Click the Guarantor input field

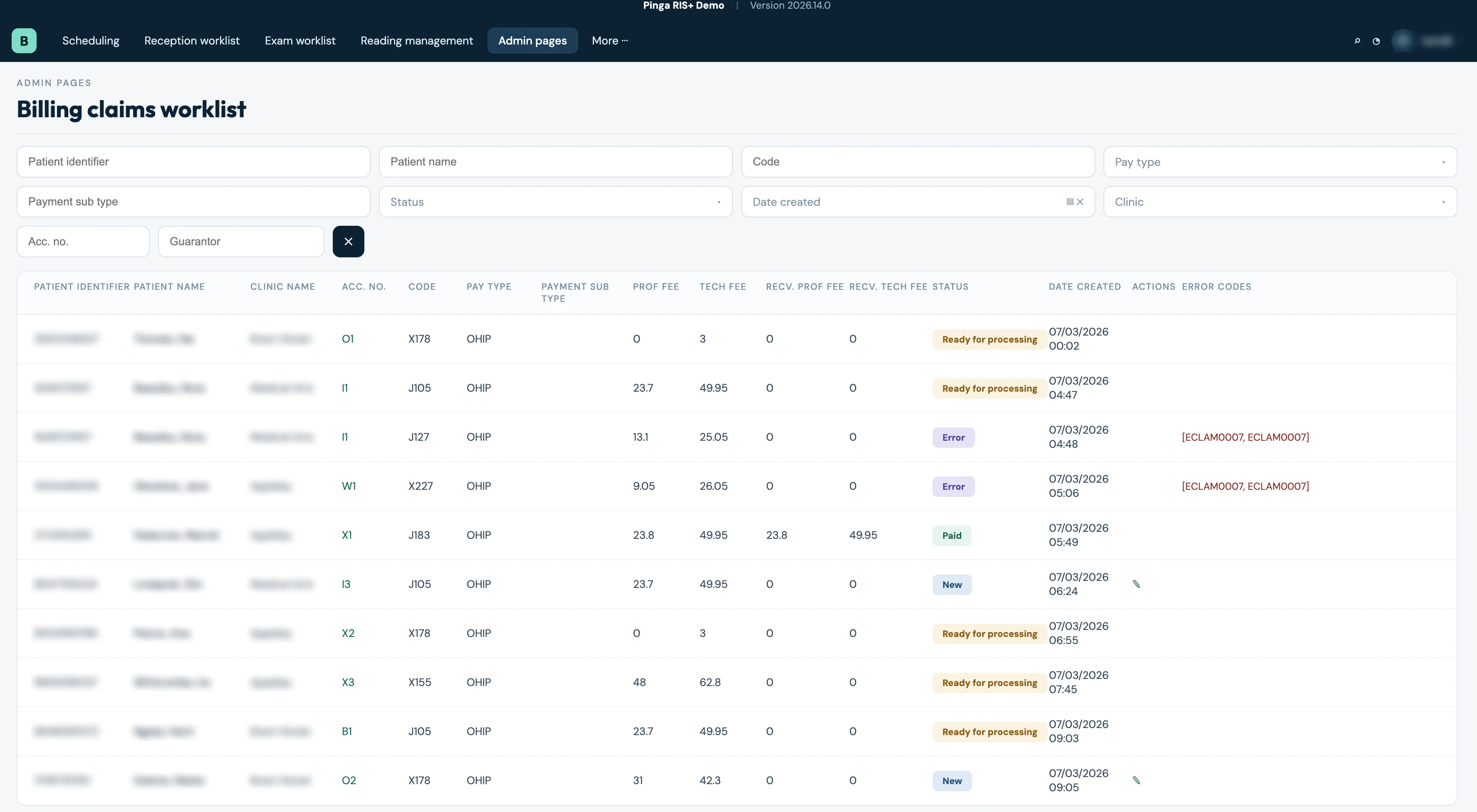point(241,241)
